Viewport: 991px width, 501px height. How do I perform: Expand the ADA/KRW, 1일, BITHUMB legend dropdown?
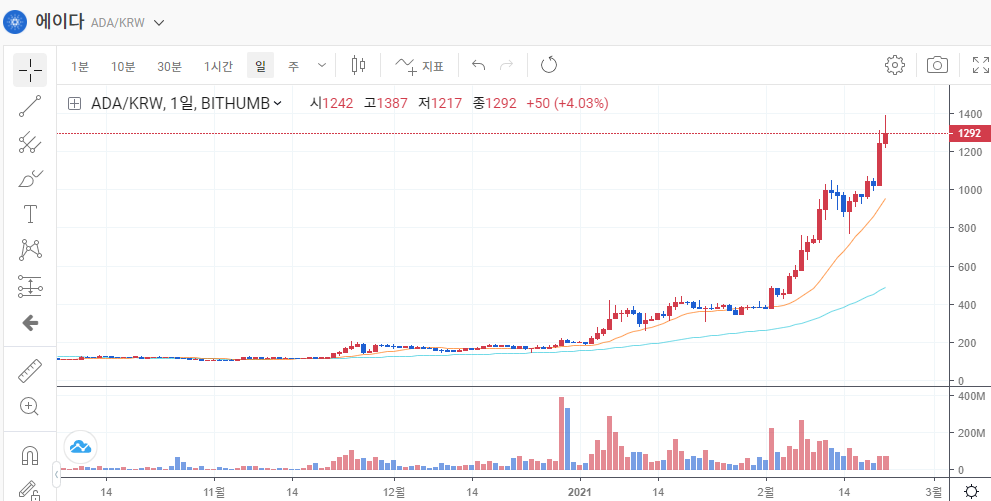(x=277, y=104)
